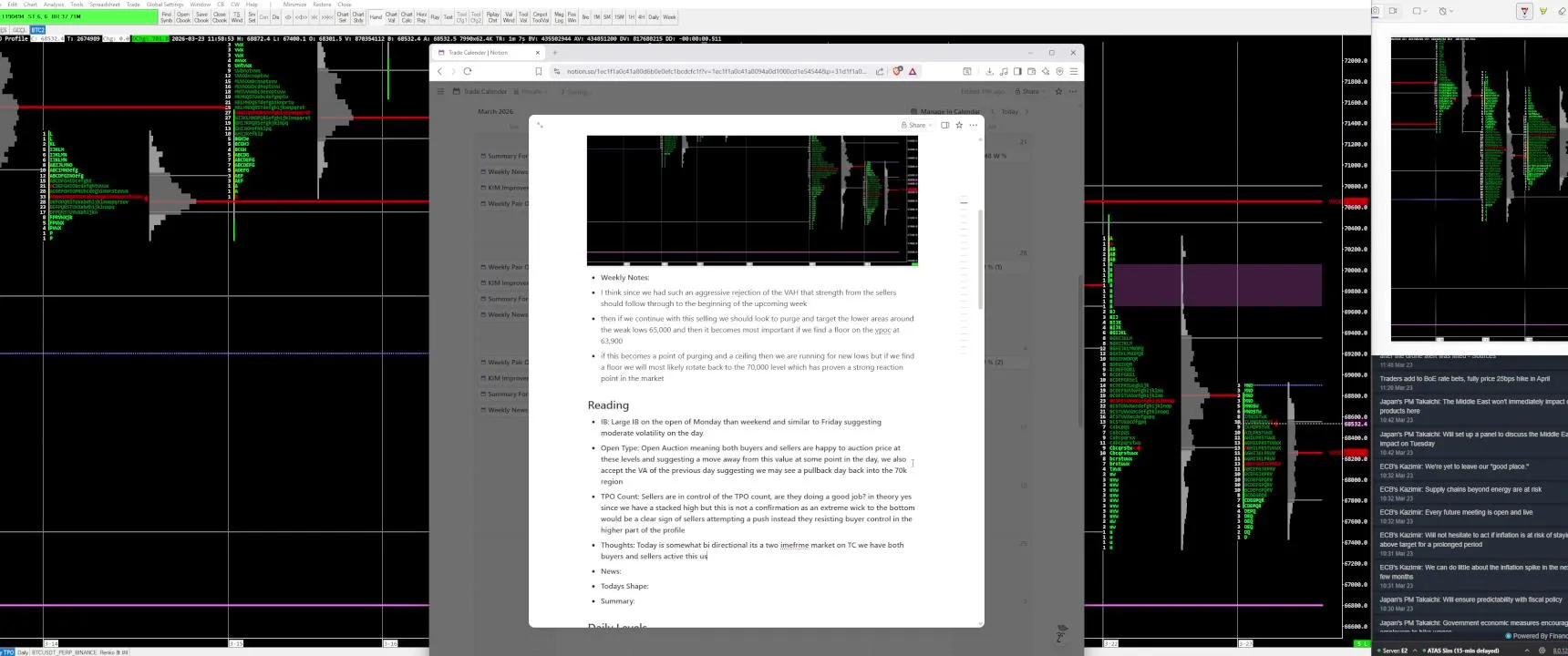Screen dimensions: 1568x656
Task: Favorite the page with the popup star
Action: tap(959, 125)
